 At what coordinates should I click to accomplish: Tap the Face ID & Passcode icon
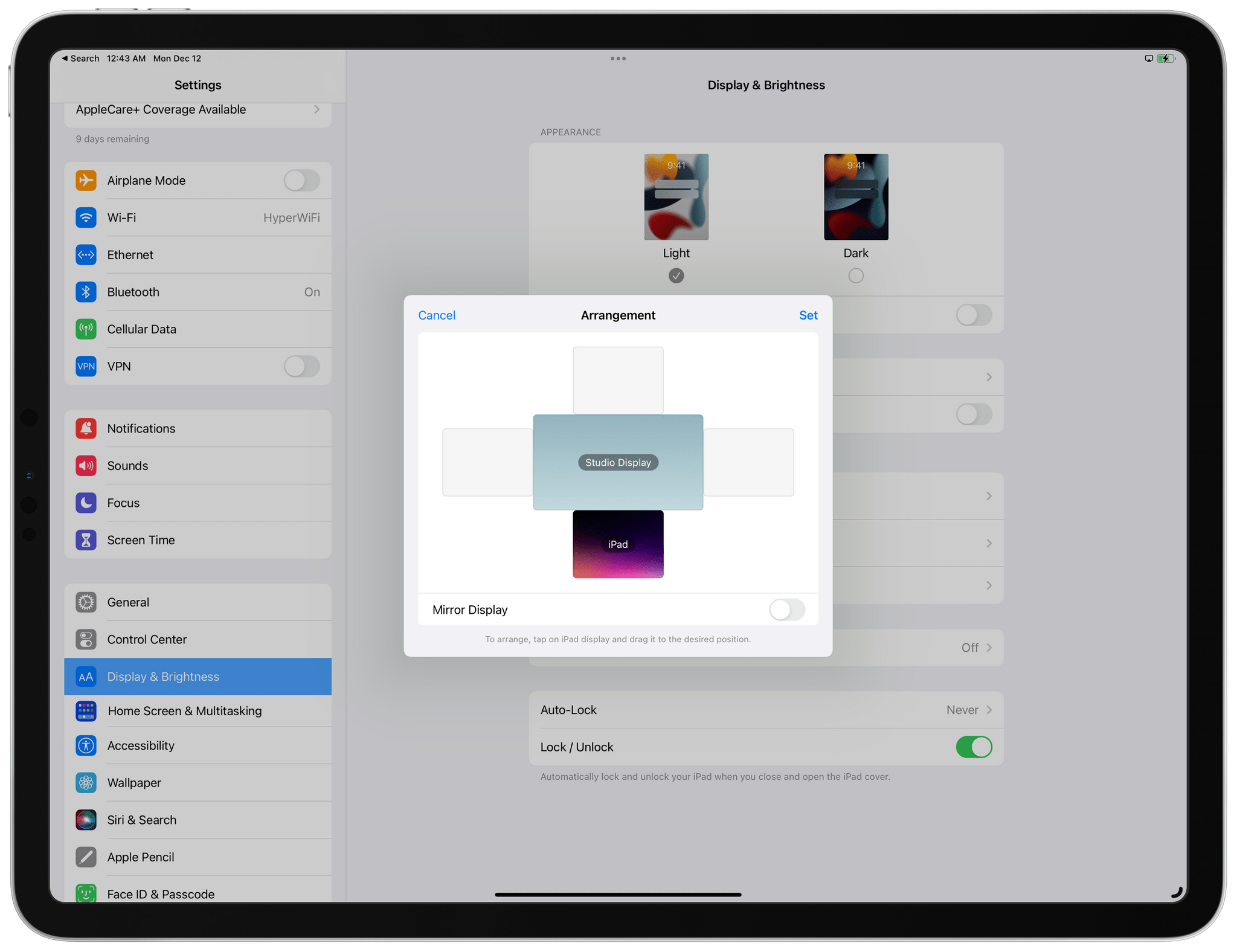86,893
